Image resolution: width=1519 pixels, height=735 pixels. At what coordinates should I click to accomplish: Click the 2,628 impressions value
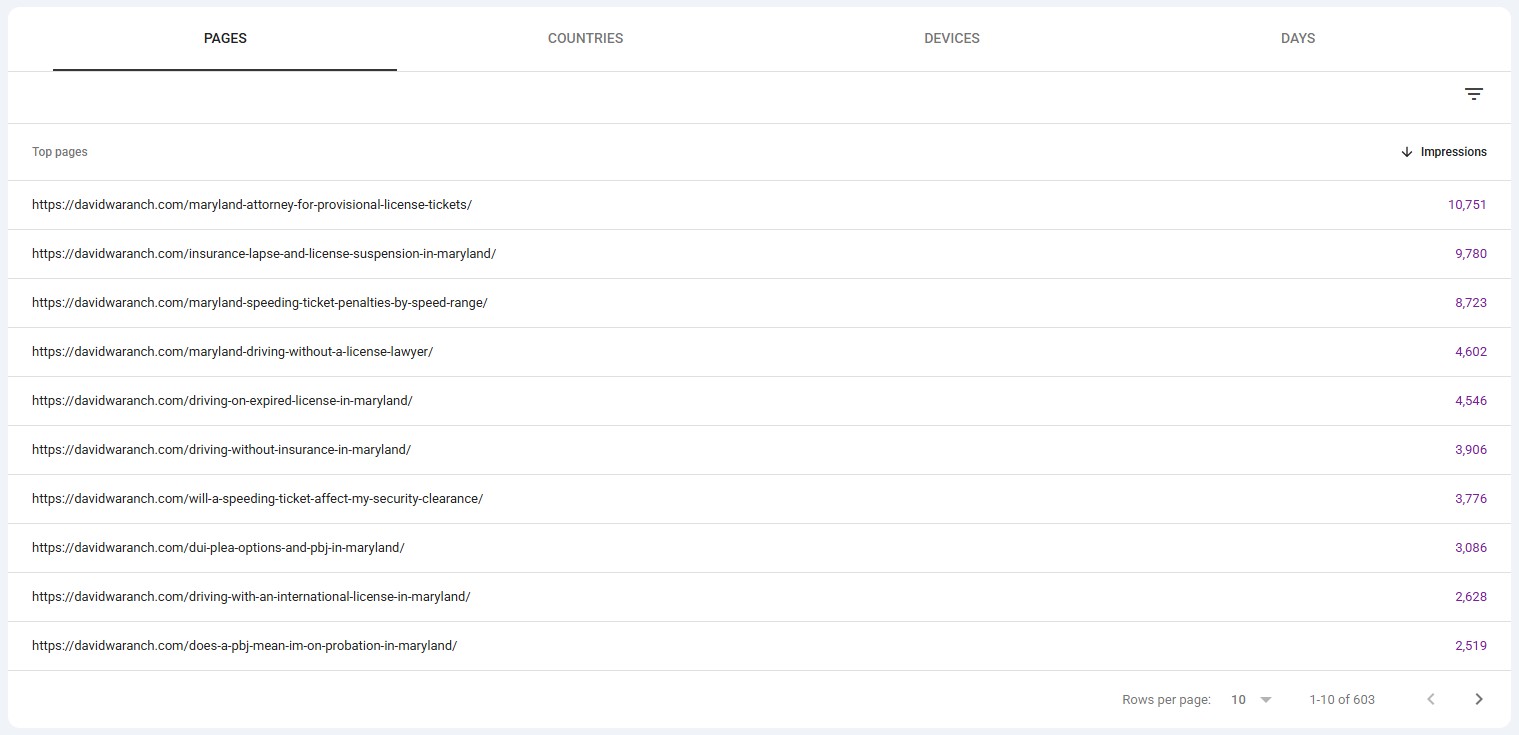point(1470,597)
